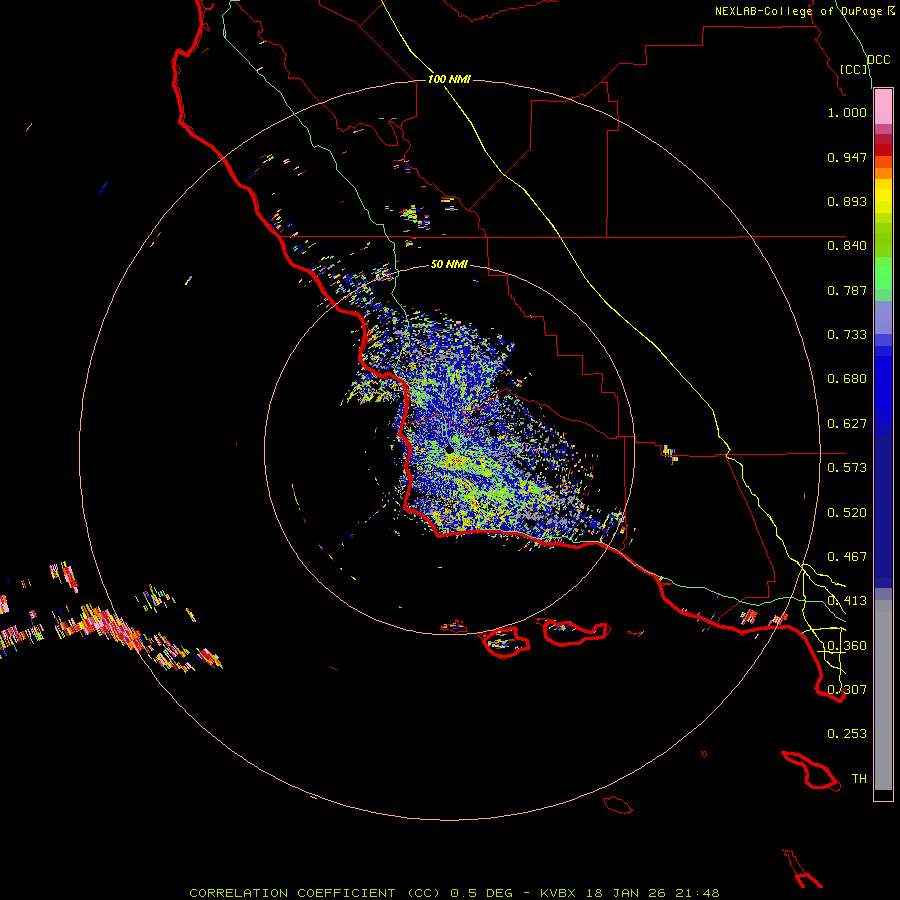Click the DCC product label
The image size is (900, 900).
click(x=878, y=60)
